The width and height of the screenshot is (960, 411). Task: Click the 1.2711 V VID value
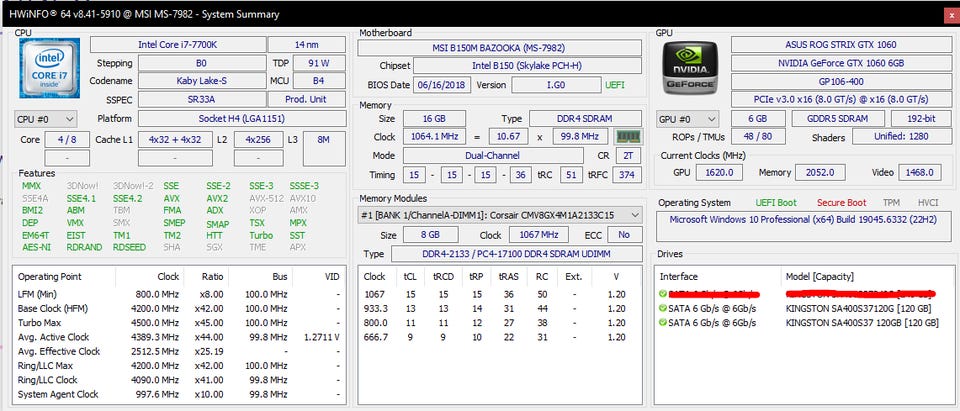point(321,337)
